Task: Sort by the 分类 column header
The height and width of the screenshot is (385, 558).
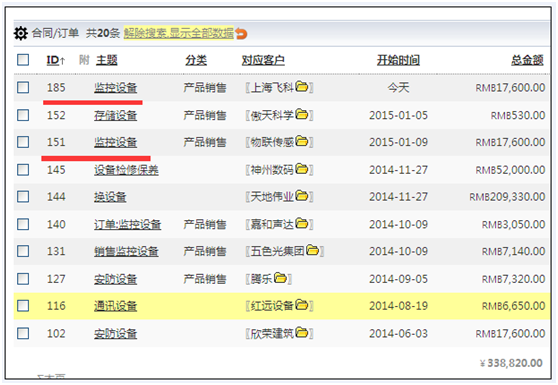Action: 196,60
